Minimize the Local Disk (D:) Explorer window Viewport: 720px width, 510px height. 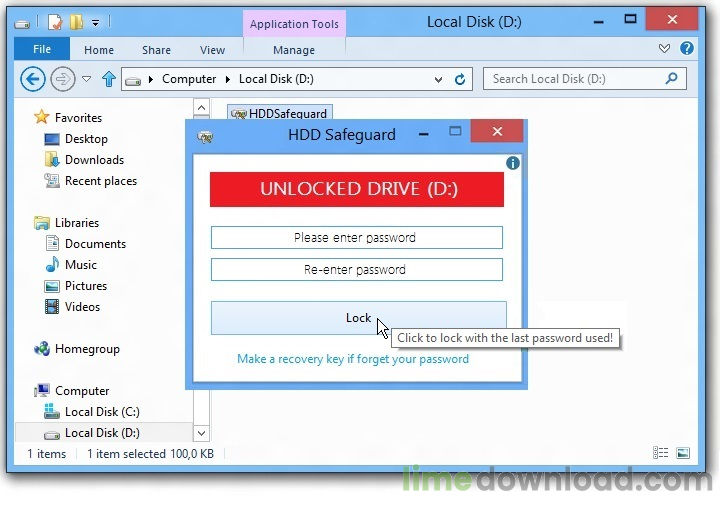click(x=598, y=21)
